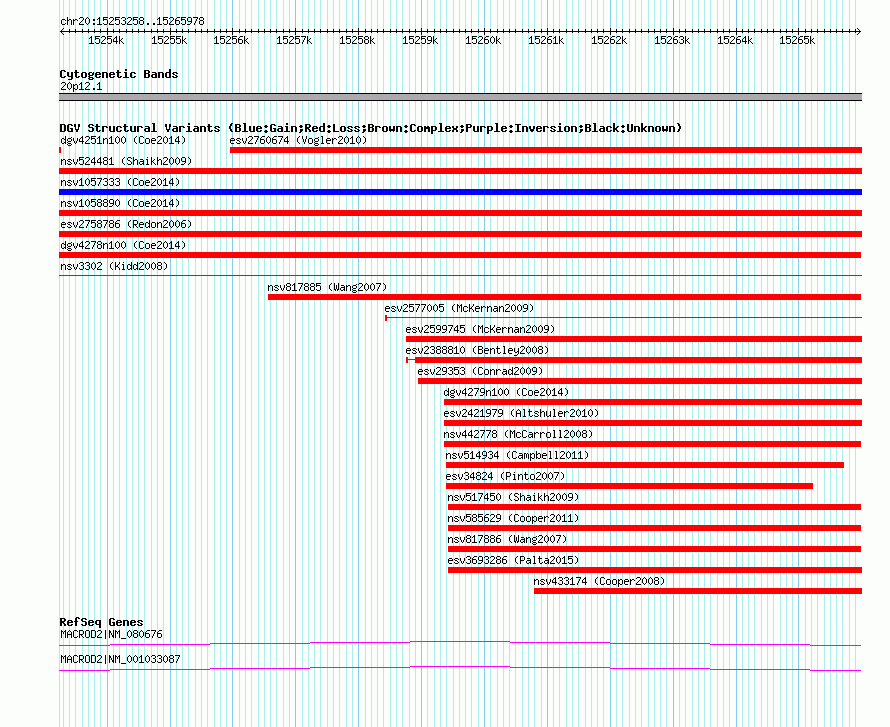
Task: Select the nsv585629 (Cooper2011) label
Action: click(513, 518)
